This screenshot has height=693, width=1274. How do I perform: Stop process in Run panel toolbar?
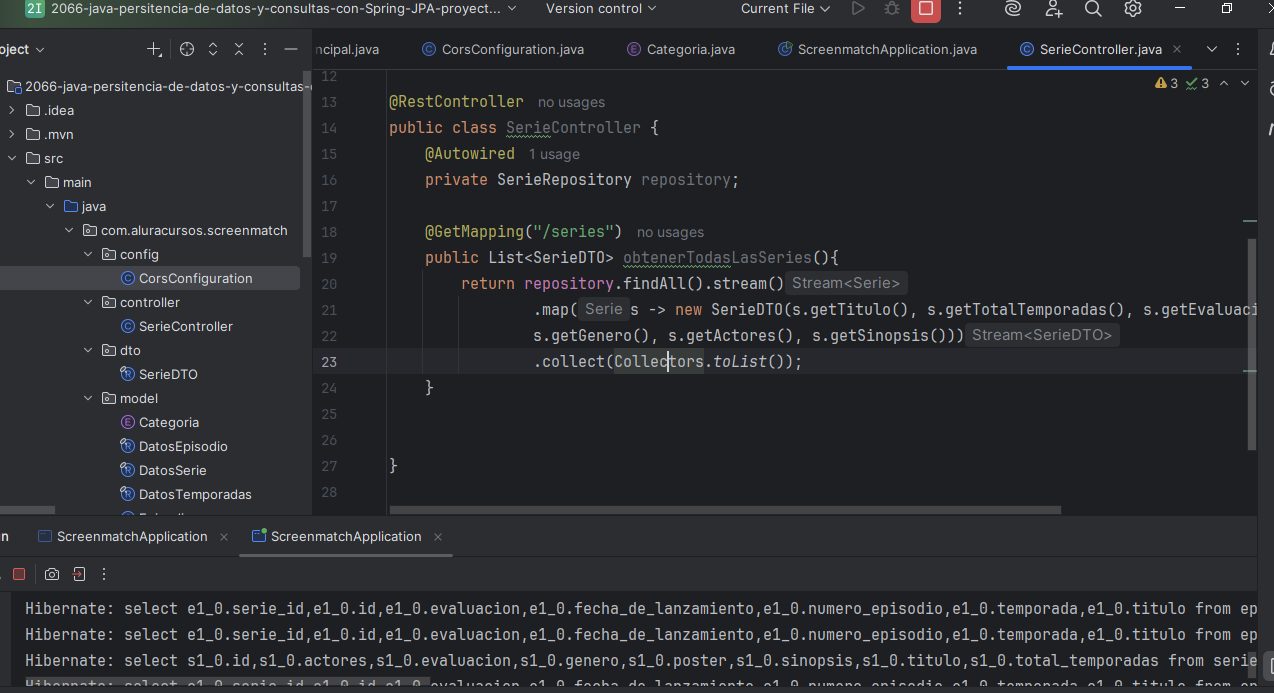coord(19,574)
